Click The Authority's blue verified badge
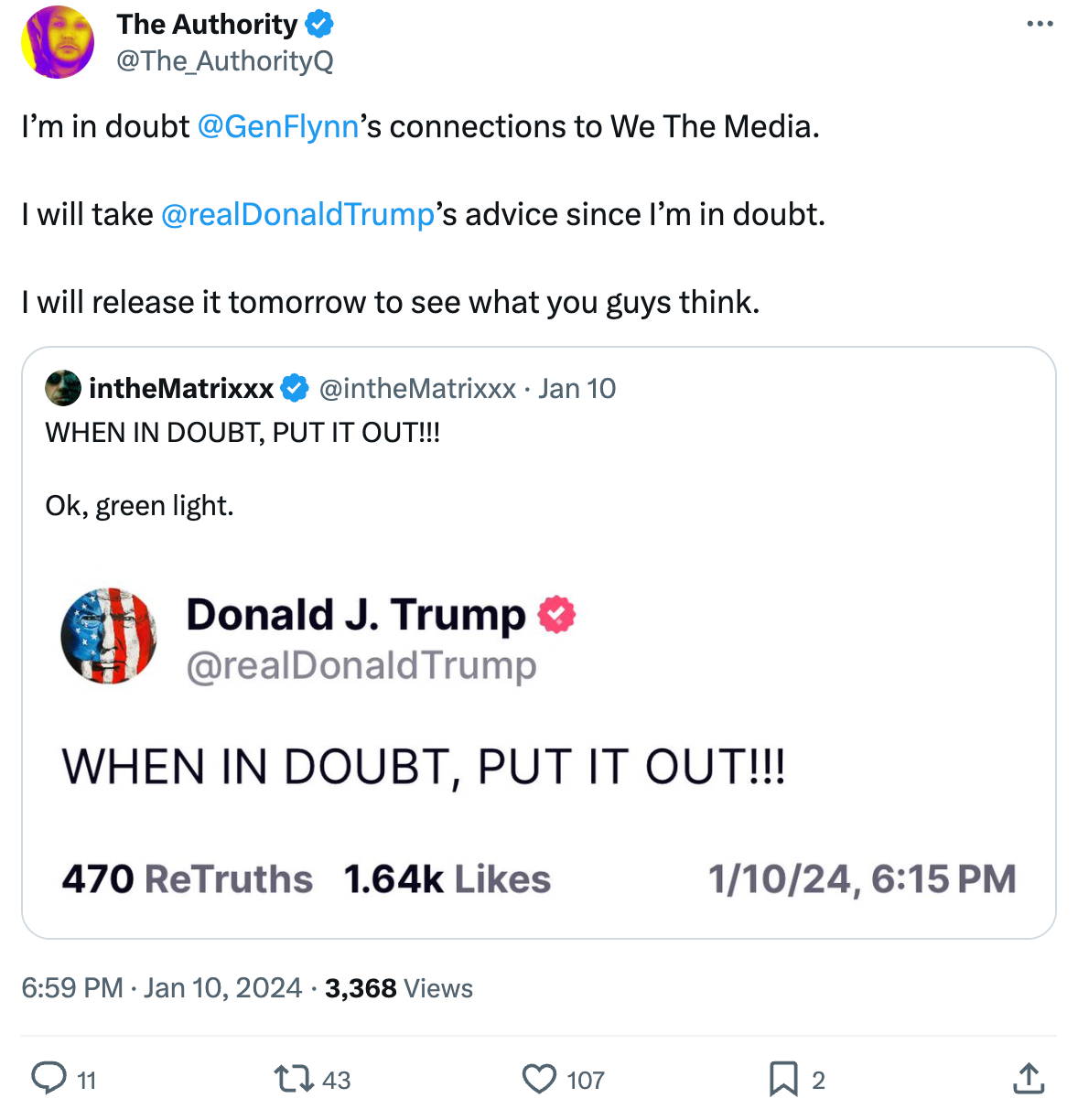Screen dimensions: 1078x1120 [x=319, y=25]
